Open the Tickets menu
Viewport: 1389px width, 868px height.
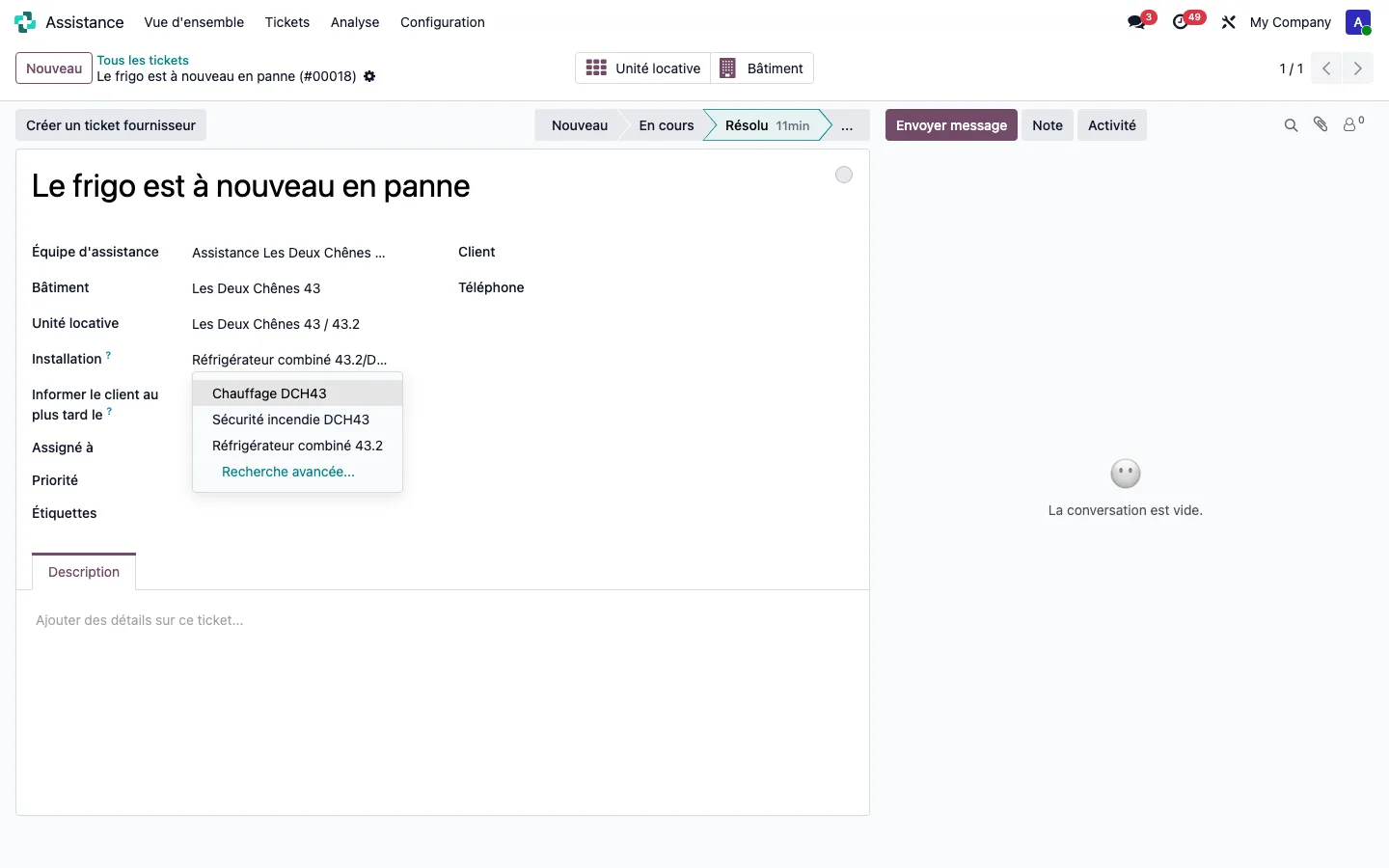click(287, 22)
